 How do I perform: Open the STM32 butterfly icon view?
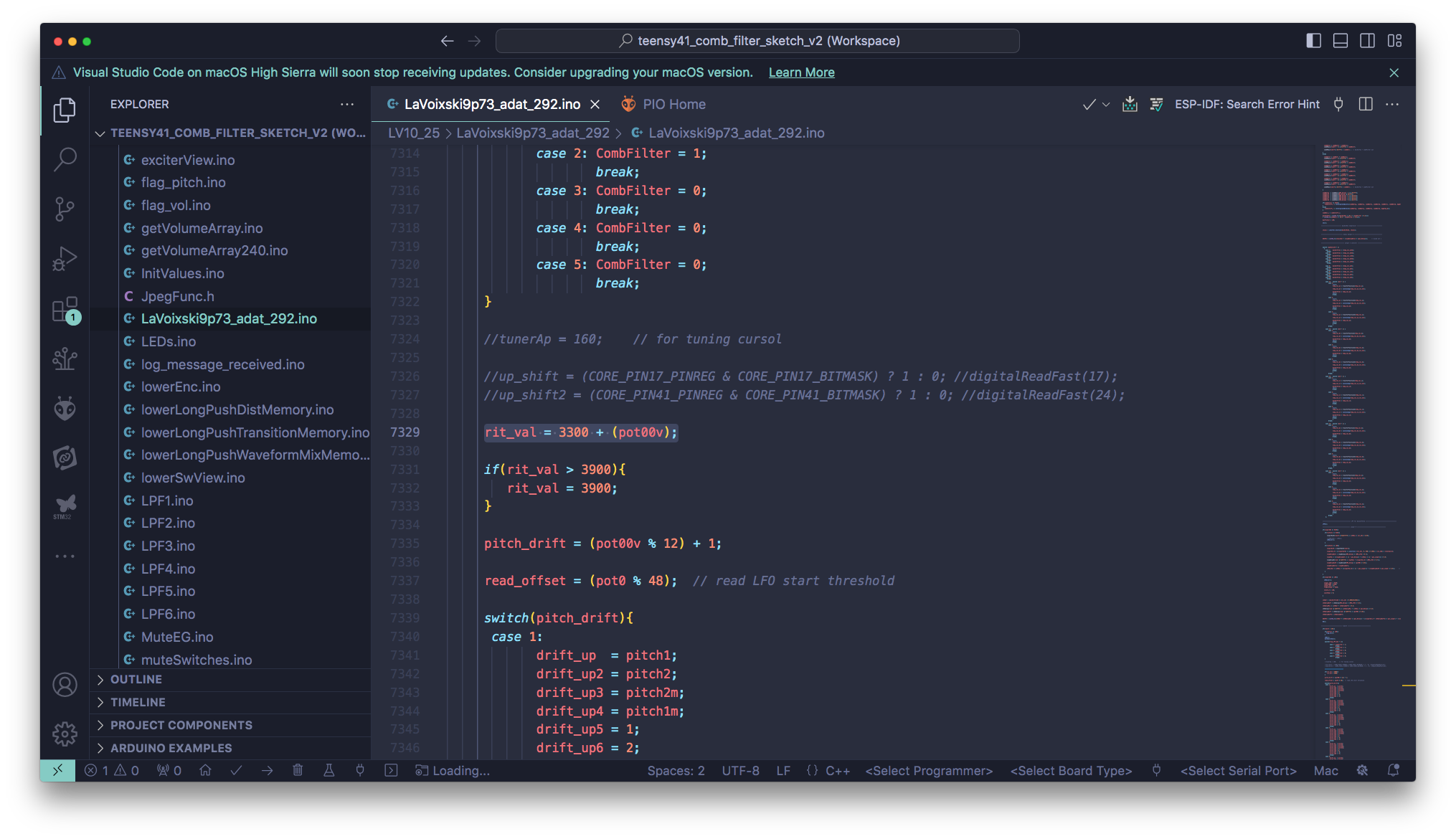tap(65, 506)
